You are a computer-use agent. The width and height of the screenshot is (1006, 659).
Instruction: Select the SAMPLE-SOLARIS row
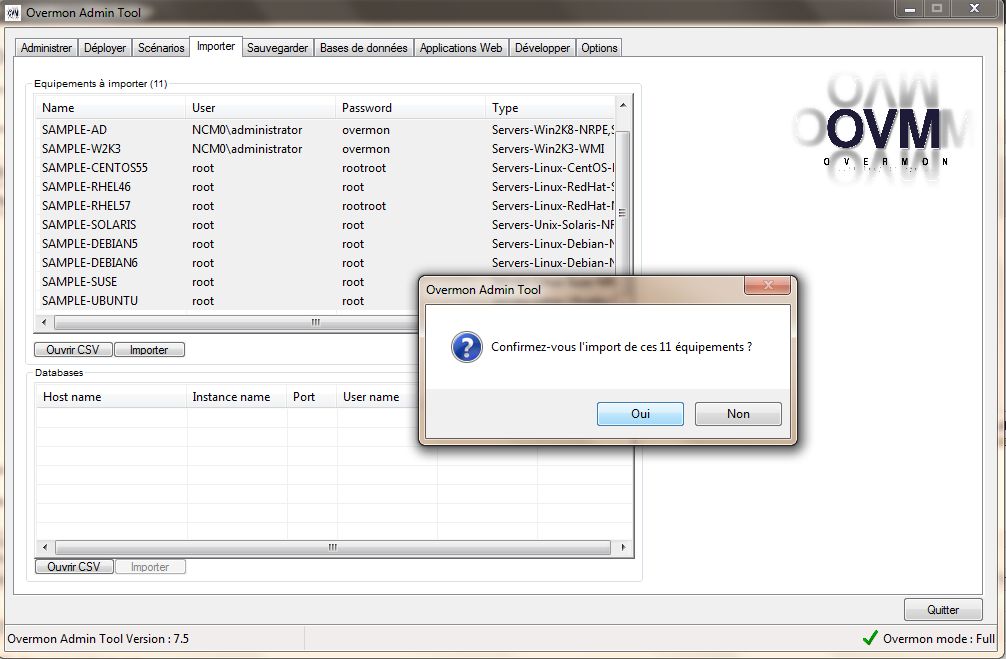[325, 225]
